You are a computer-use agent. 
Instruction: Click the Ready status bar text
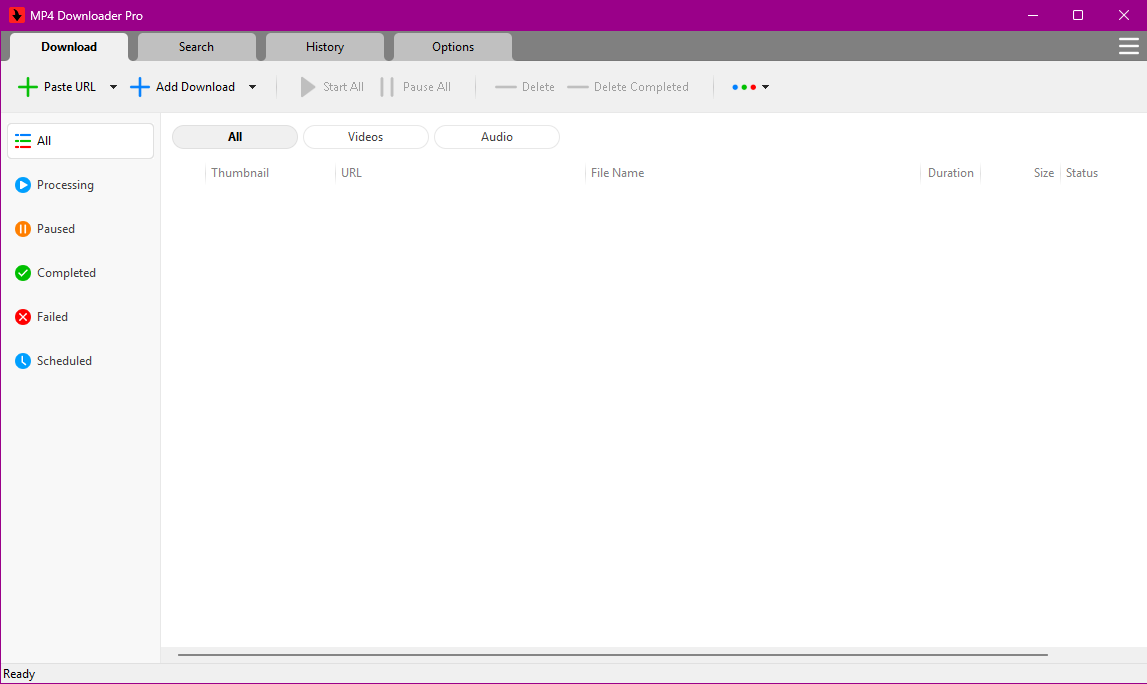(x=19, y=674)
